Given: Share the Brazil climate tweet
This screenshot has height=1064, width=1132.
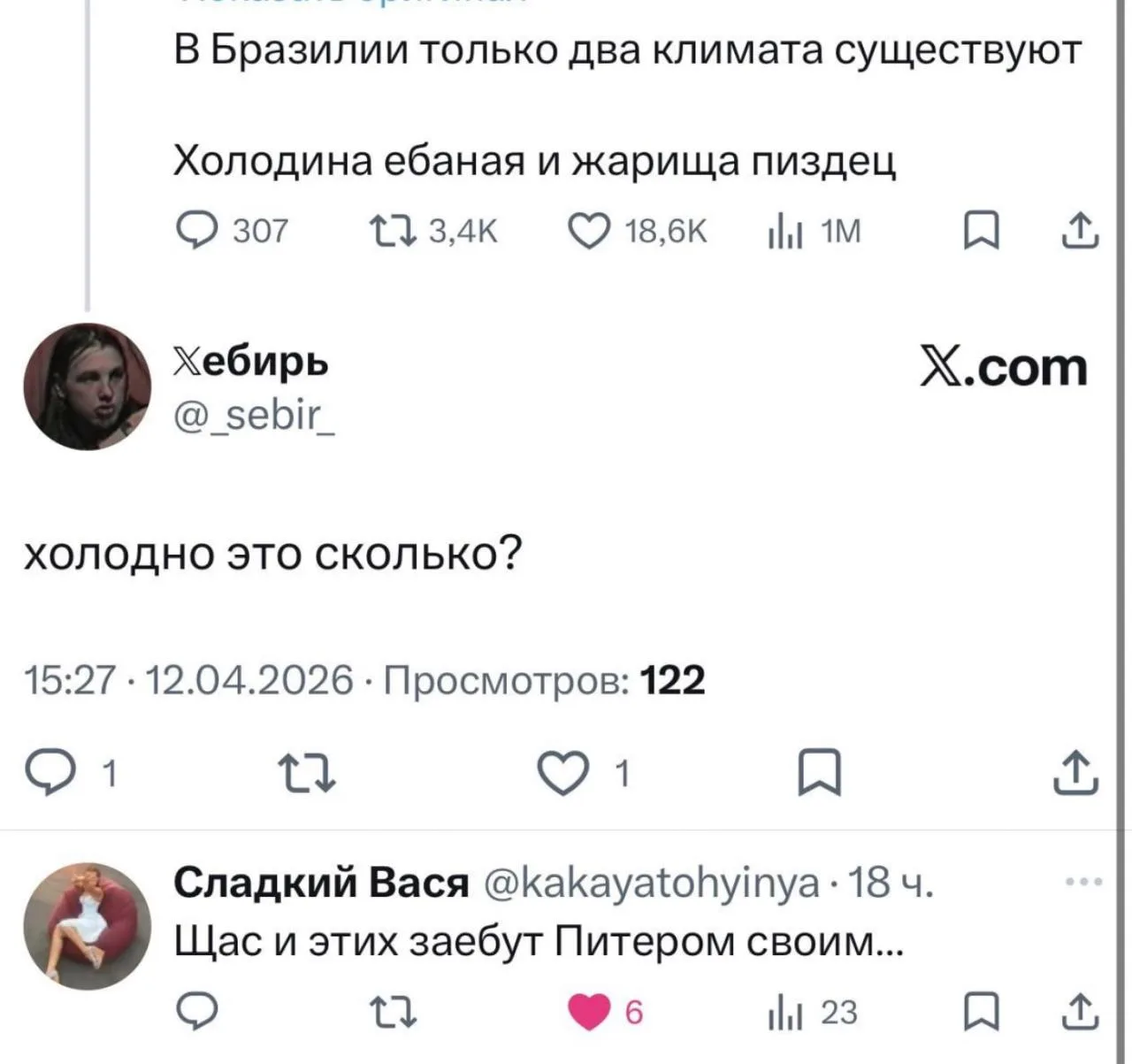Looking at the screenshot, I should tap(1079, 231).
